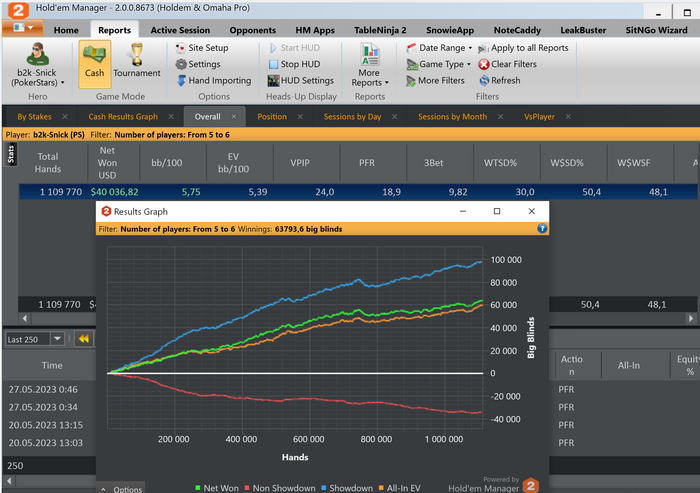
Task: Click the yellow double-arrow rewind button
Action: click(x=83, y=339)
